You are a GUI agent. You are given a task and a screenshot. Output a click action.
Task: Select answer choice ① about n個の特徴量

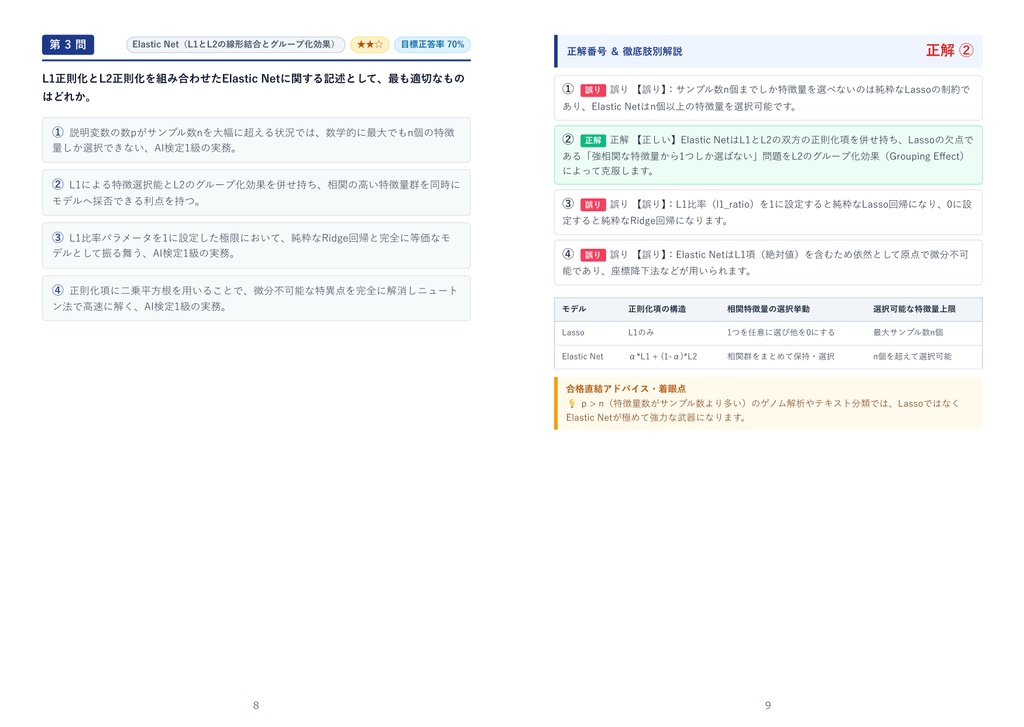click(256, 140)
